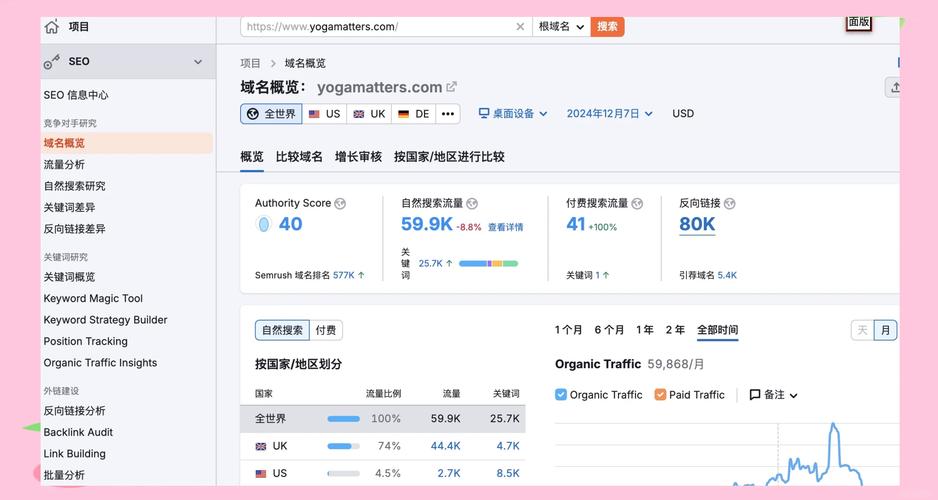Click the SEO key icon in sidebar
The image size is (938, 500).
(x=51, y=62)
